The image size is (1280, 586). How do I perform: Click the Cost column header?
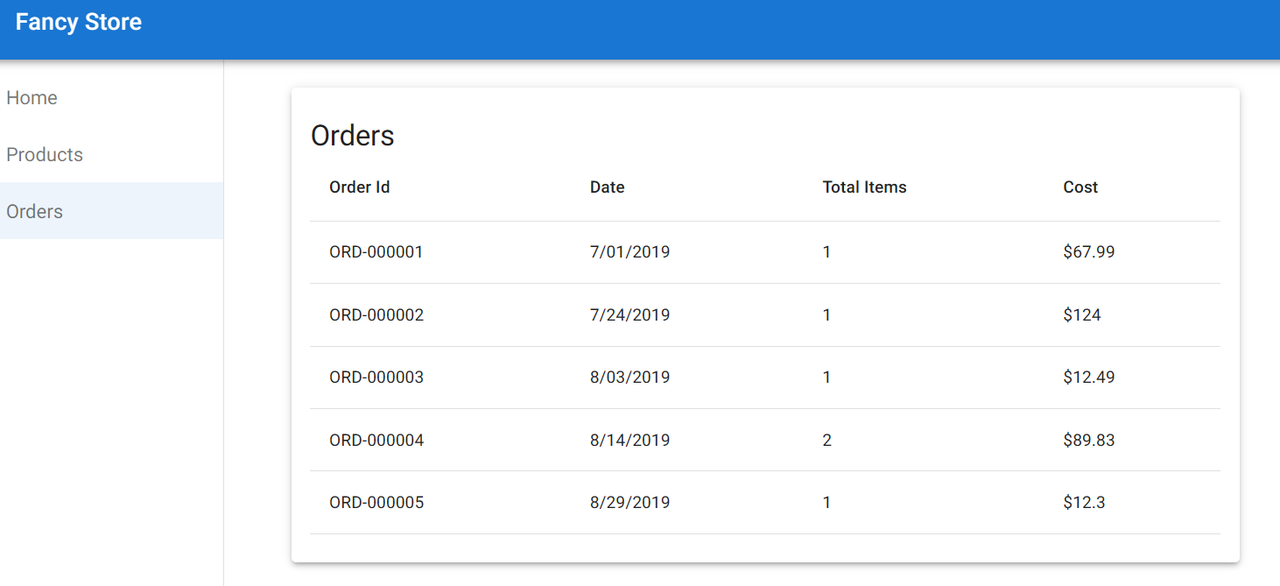point(1081,187)
